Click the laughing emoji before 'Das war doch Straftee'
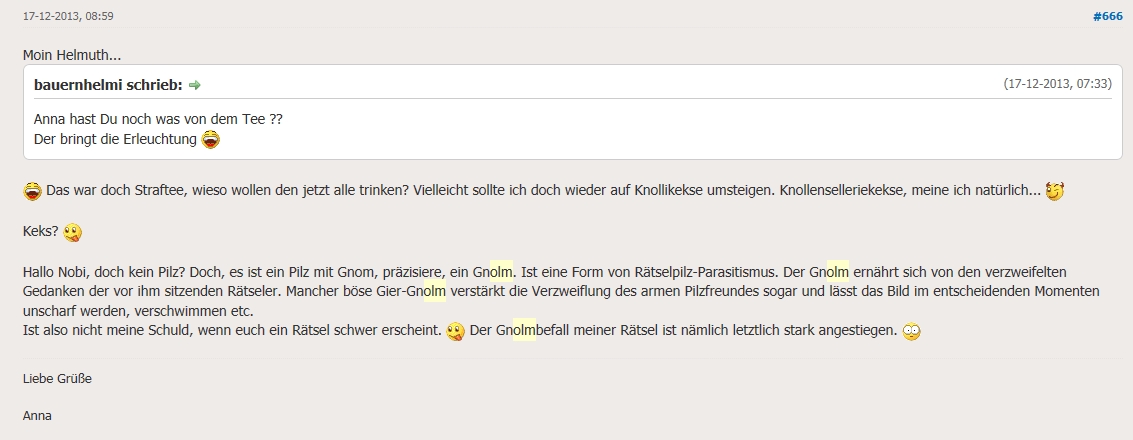The width and height of the screenshot is (1133, 440). point(33,190)
